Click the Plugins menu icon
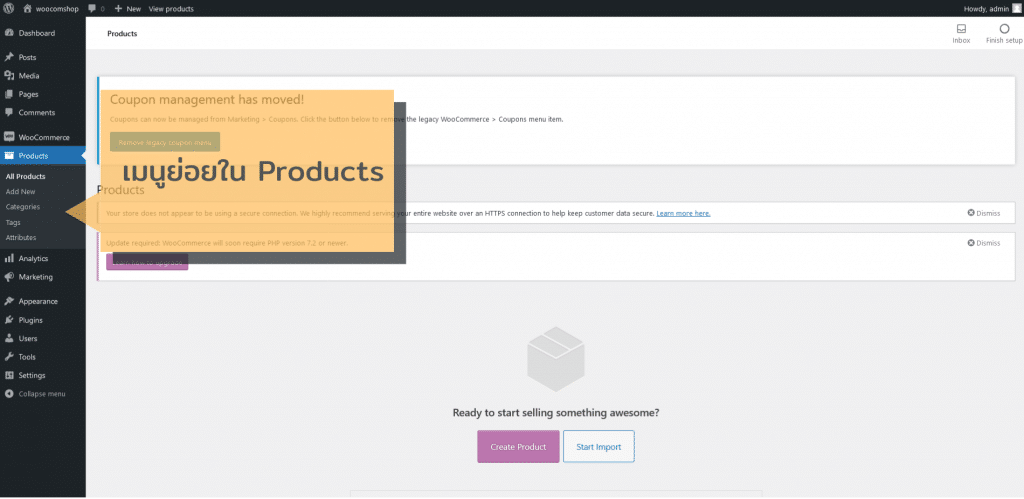The height and width of the screenshot is (499, 1024). (x=9, y=320)
